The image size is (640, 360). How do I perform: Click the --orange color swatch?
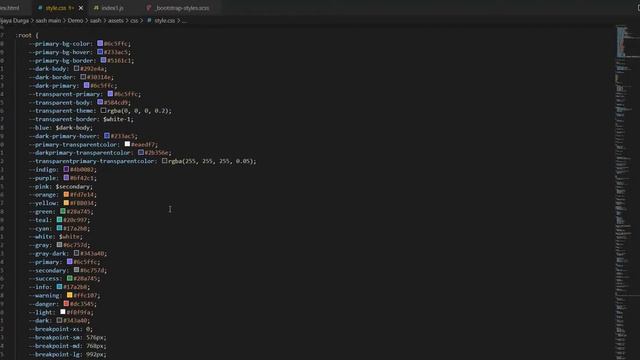point(66,194)
